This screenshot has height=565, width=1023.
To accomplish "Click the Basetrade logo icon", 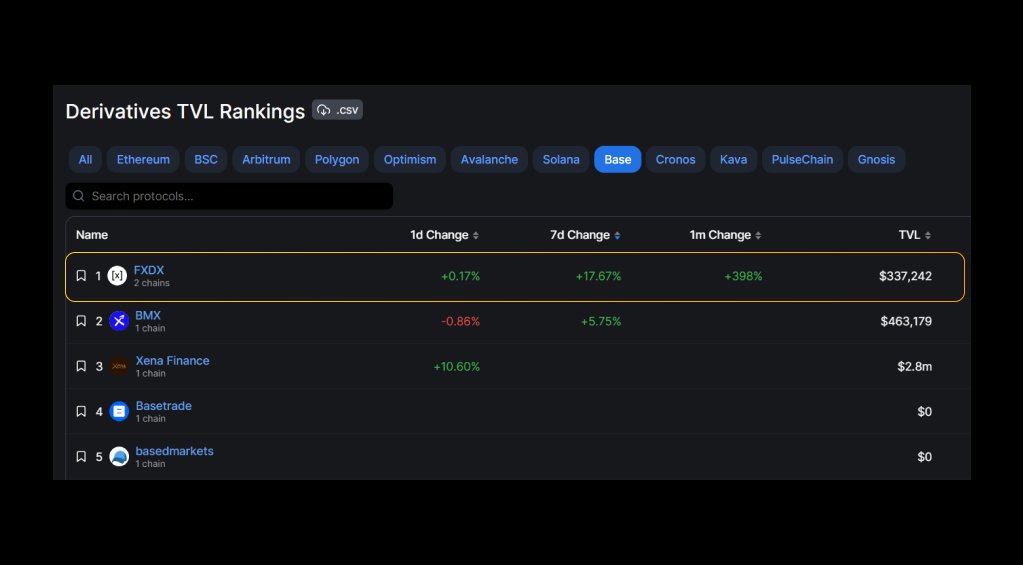I will [119, 412].
